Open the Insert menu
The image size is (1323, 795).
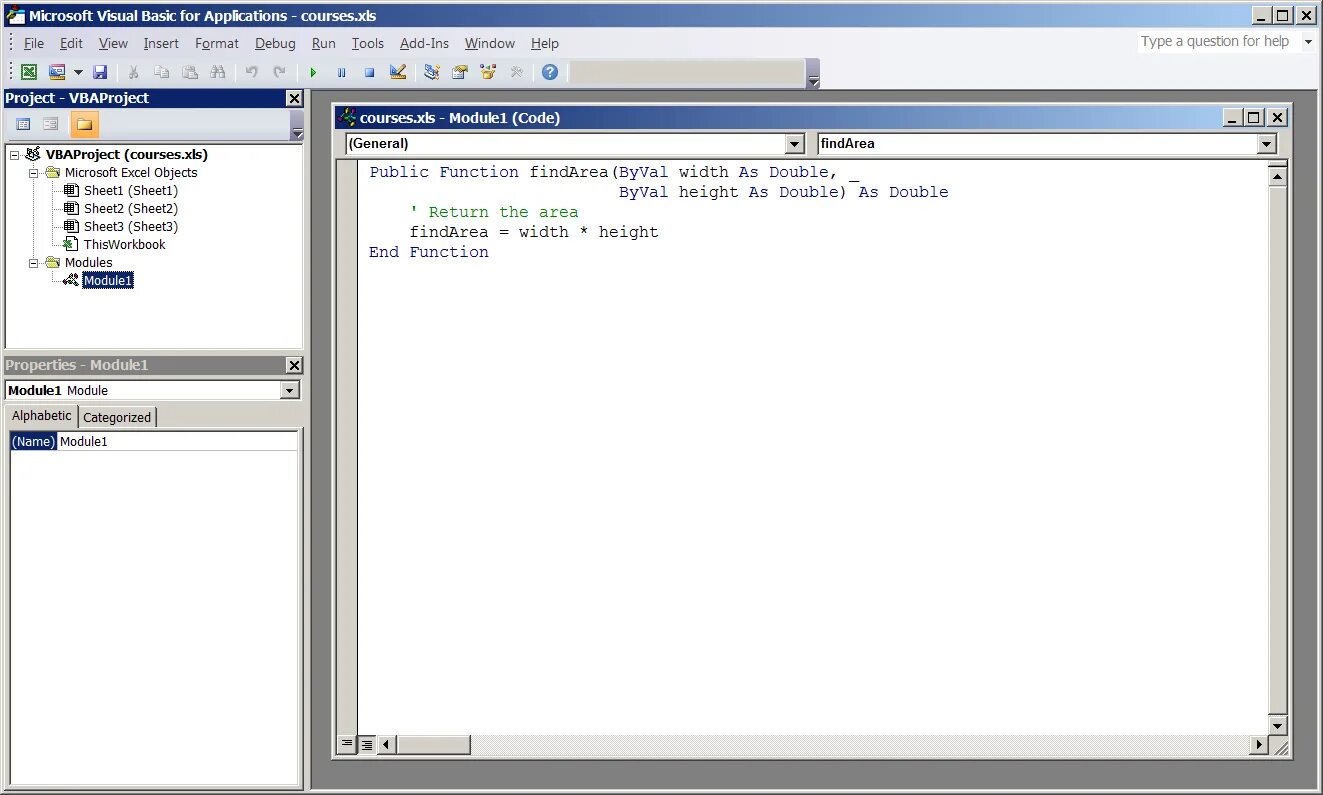pyautogui.click(x=161, y=43)
